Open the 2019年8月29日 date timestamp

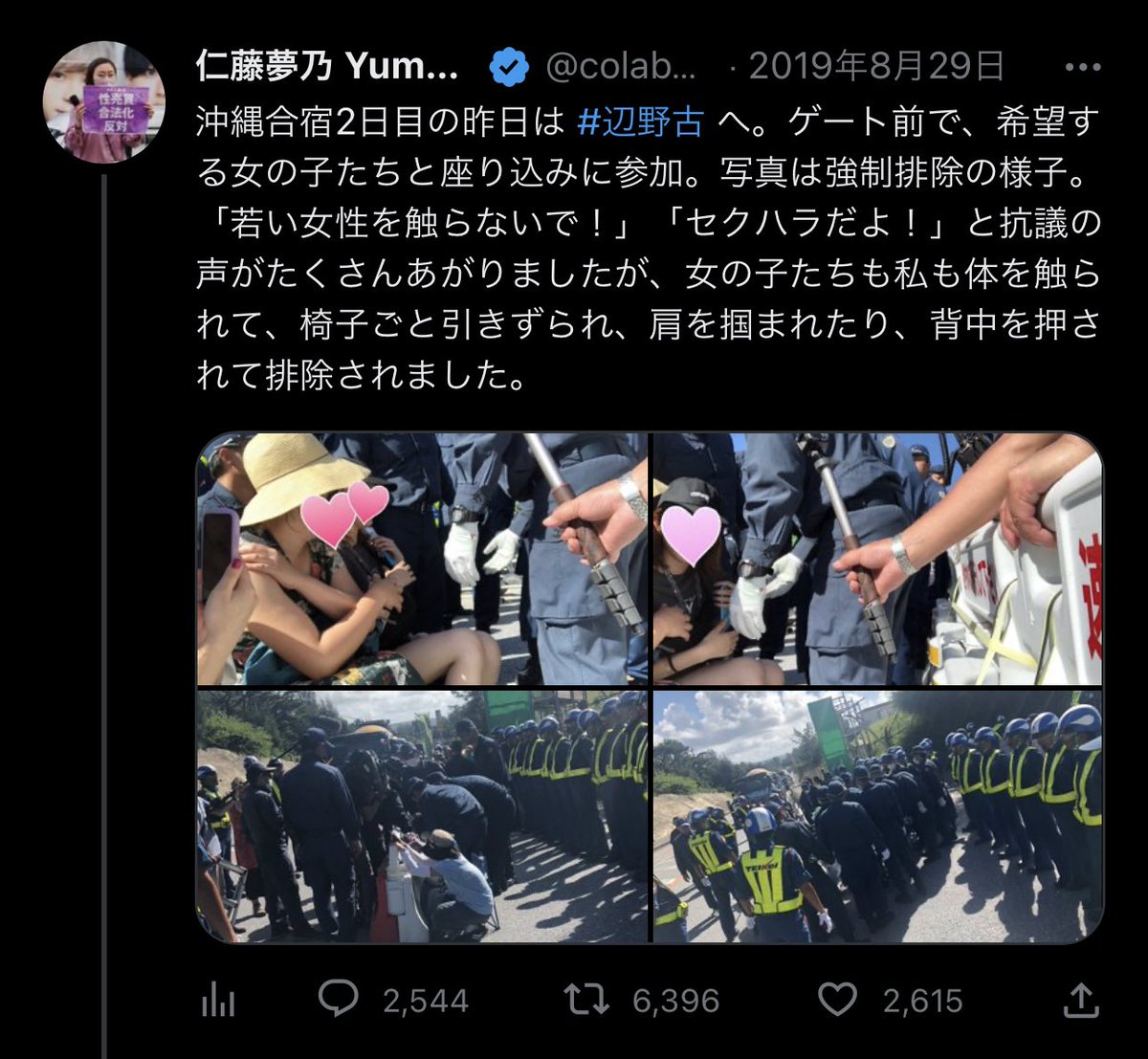coord(875,66)
